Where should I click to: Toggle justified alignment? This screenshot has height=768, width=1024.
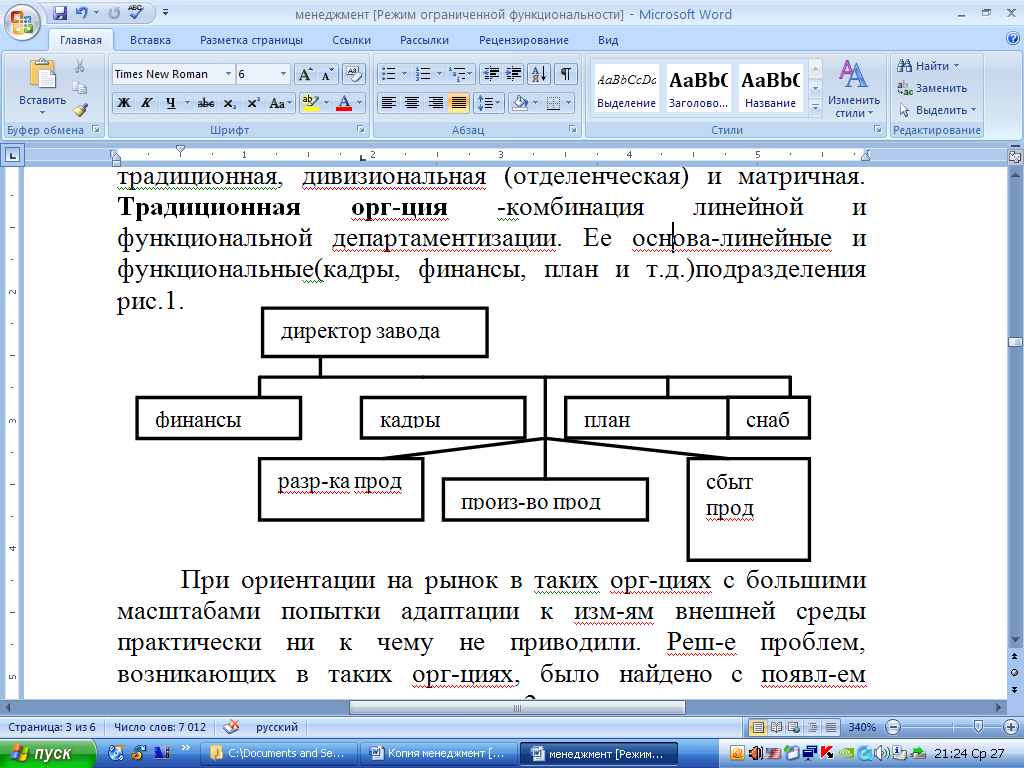[459, 103]
